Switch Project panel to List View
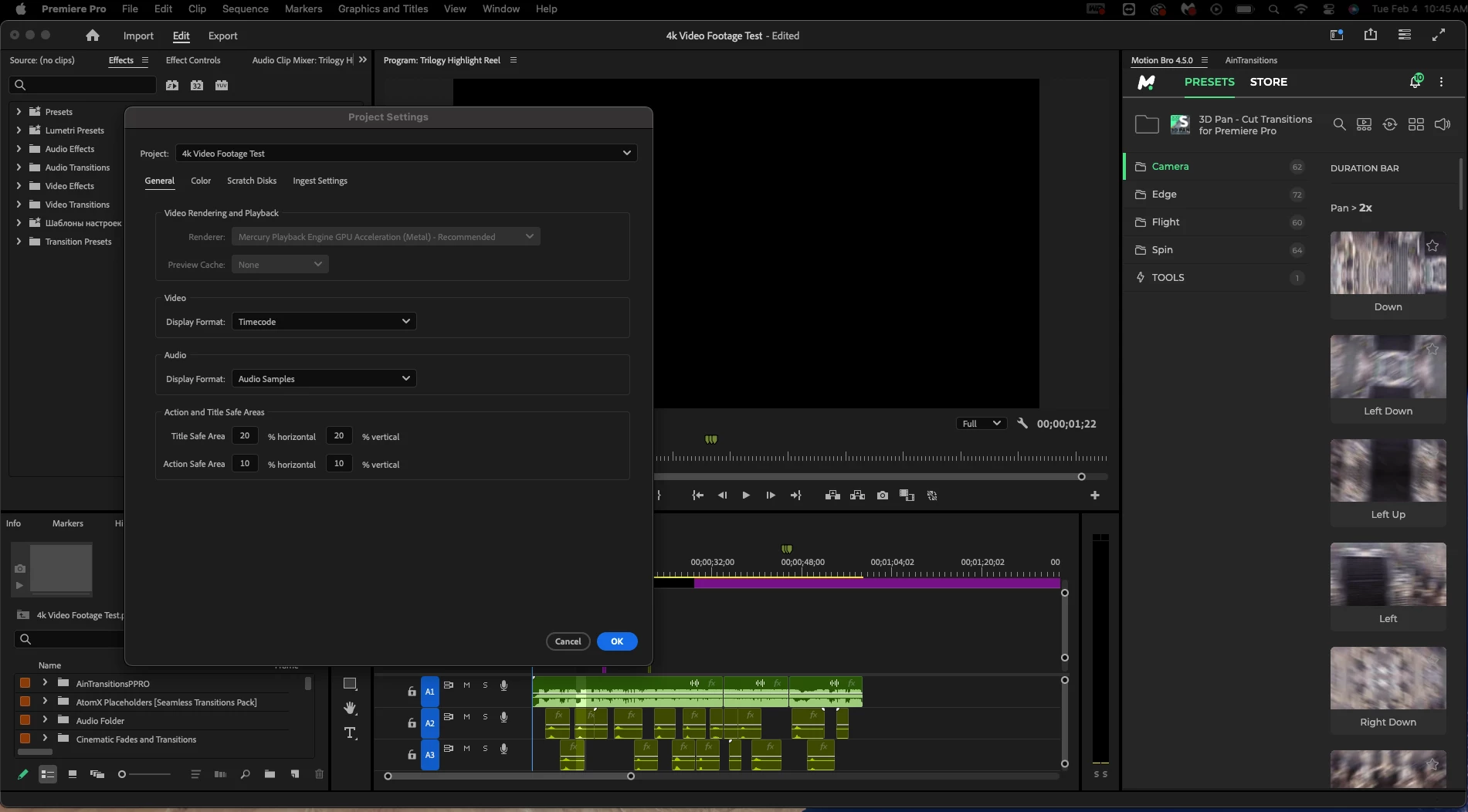The height and width of the screenshot is (812, 1468). 48,774
